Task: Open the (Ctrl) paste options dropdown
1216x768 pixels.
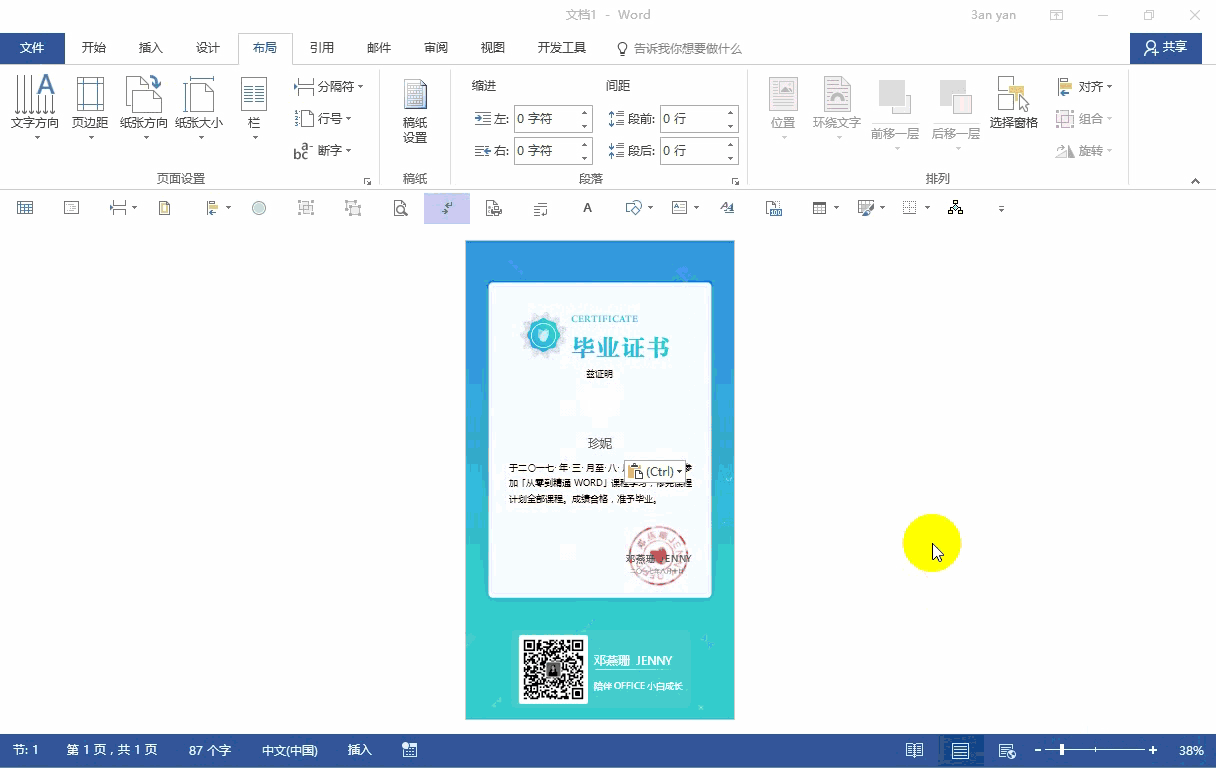Action: pyautogui.click(x=656, y=472)
